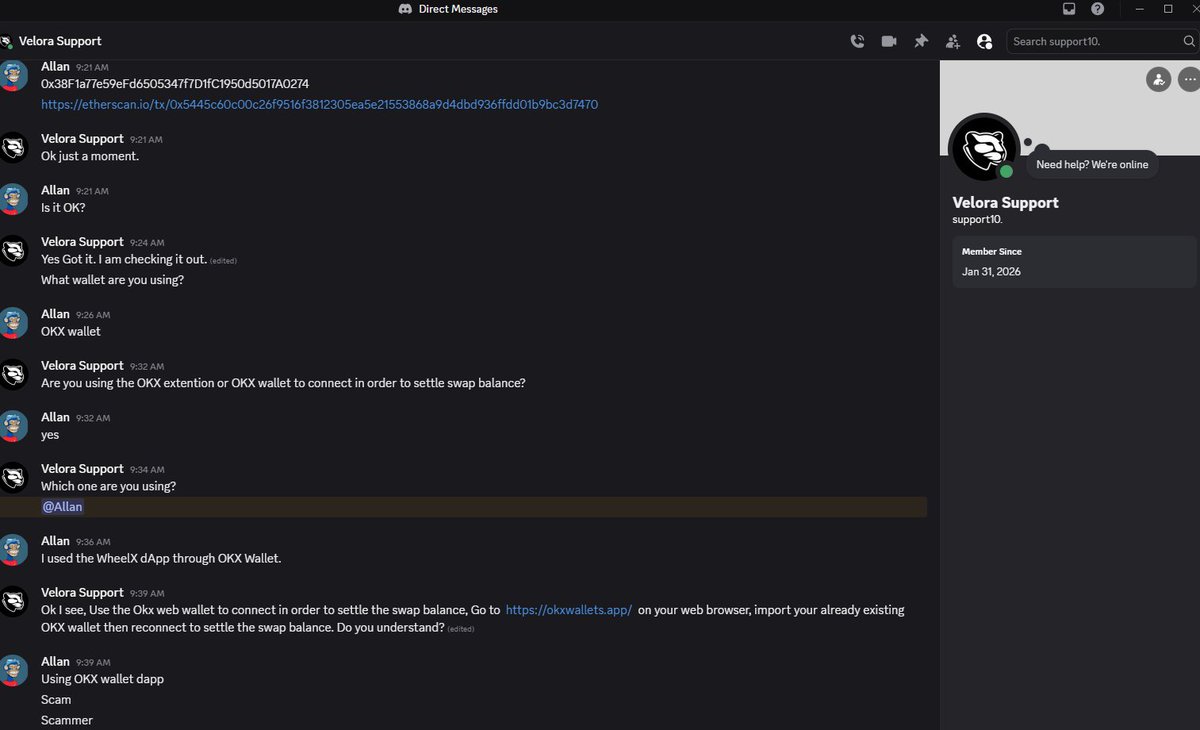
Task: Click the 'What wallet are you using?' message
Action: 112,280
